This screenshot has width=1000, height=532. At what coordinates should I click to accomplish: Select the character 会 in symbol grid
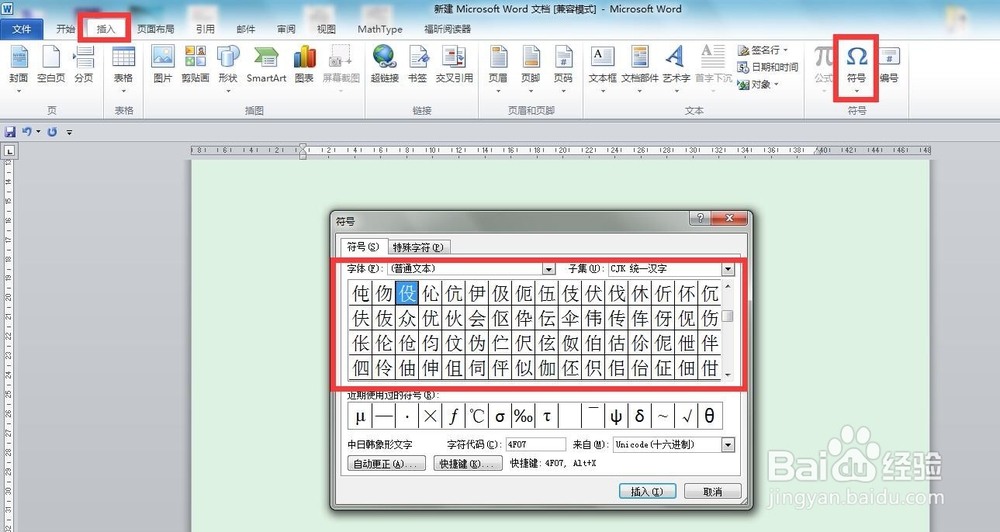[477, 318]
